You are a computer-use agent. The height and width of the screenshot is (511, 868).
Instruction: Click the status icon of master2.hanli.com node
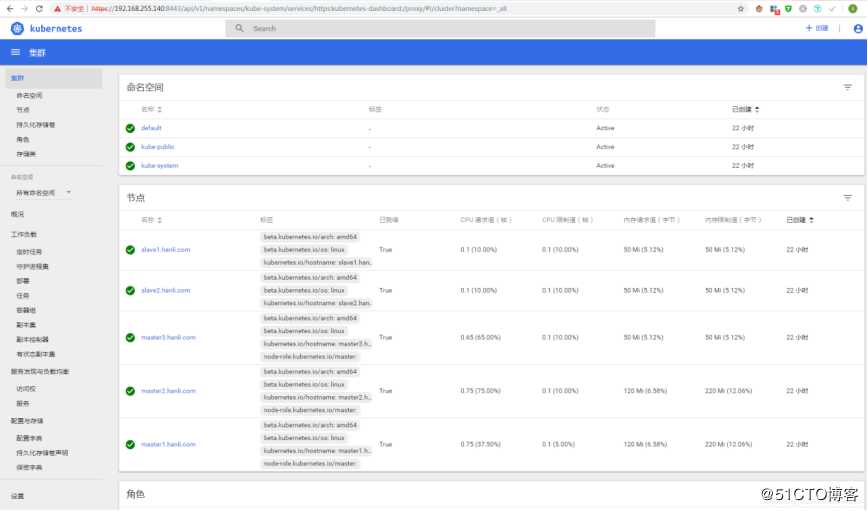(130, 391)
